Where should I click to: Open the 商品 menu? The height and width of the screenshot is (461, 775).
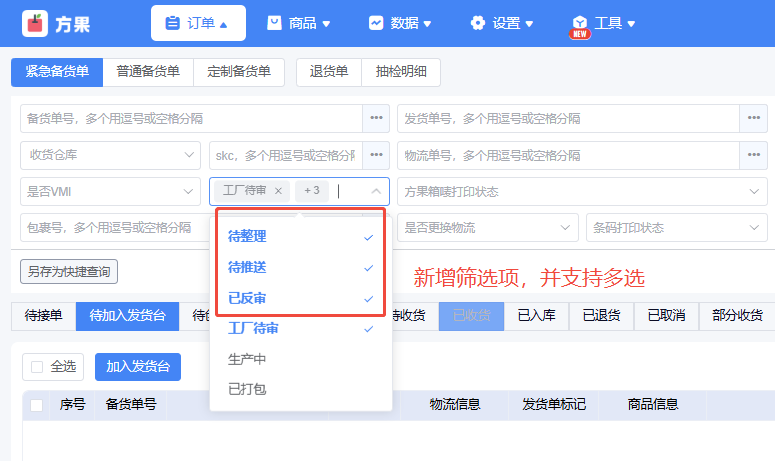[x=299, y=23]
